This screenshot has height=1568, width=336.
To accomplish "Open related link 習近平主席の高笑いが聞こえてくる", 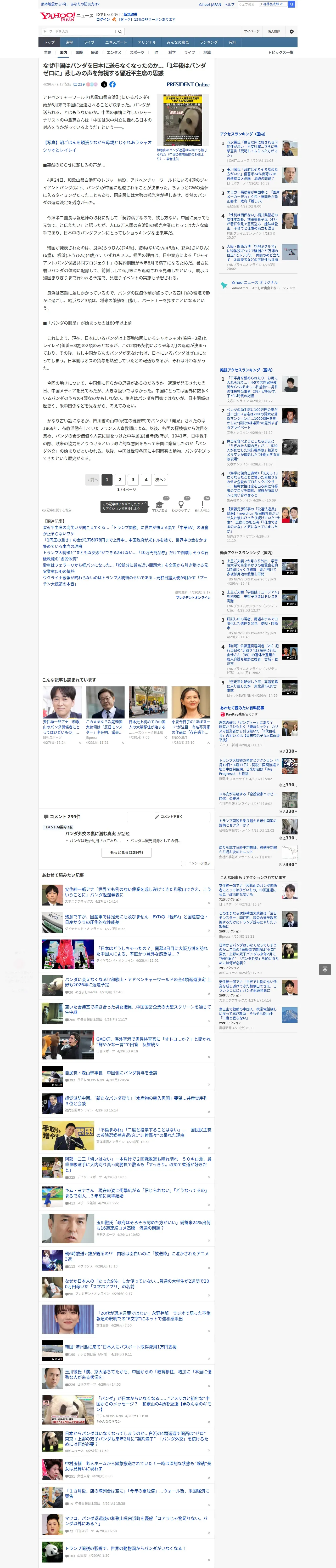I will [x=125, y=530].
